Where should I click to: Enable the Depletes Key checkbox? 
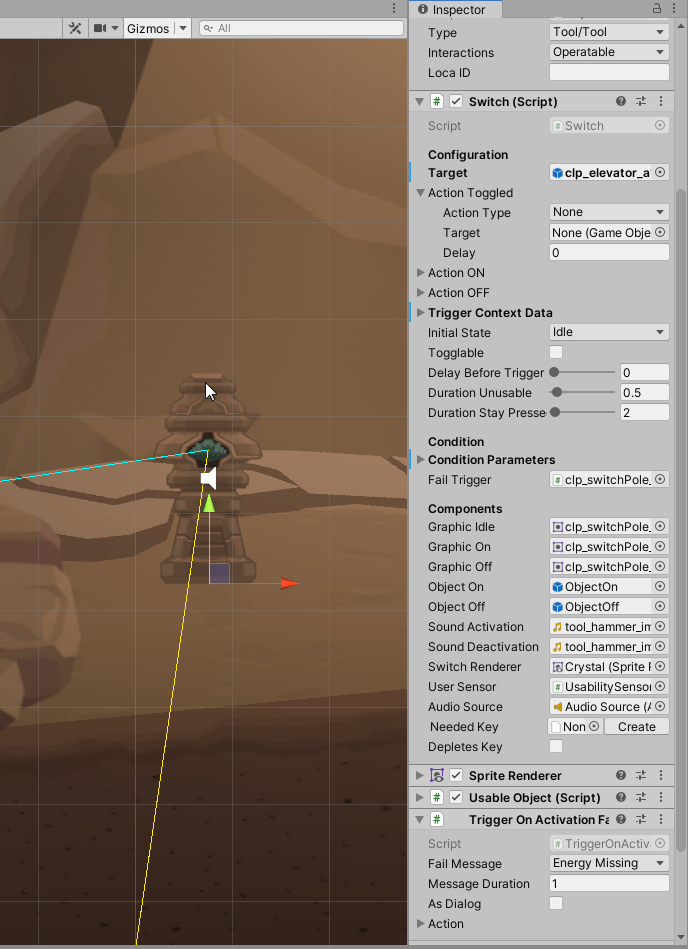click(556, 747)
